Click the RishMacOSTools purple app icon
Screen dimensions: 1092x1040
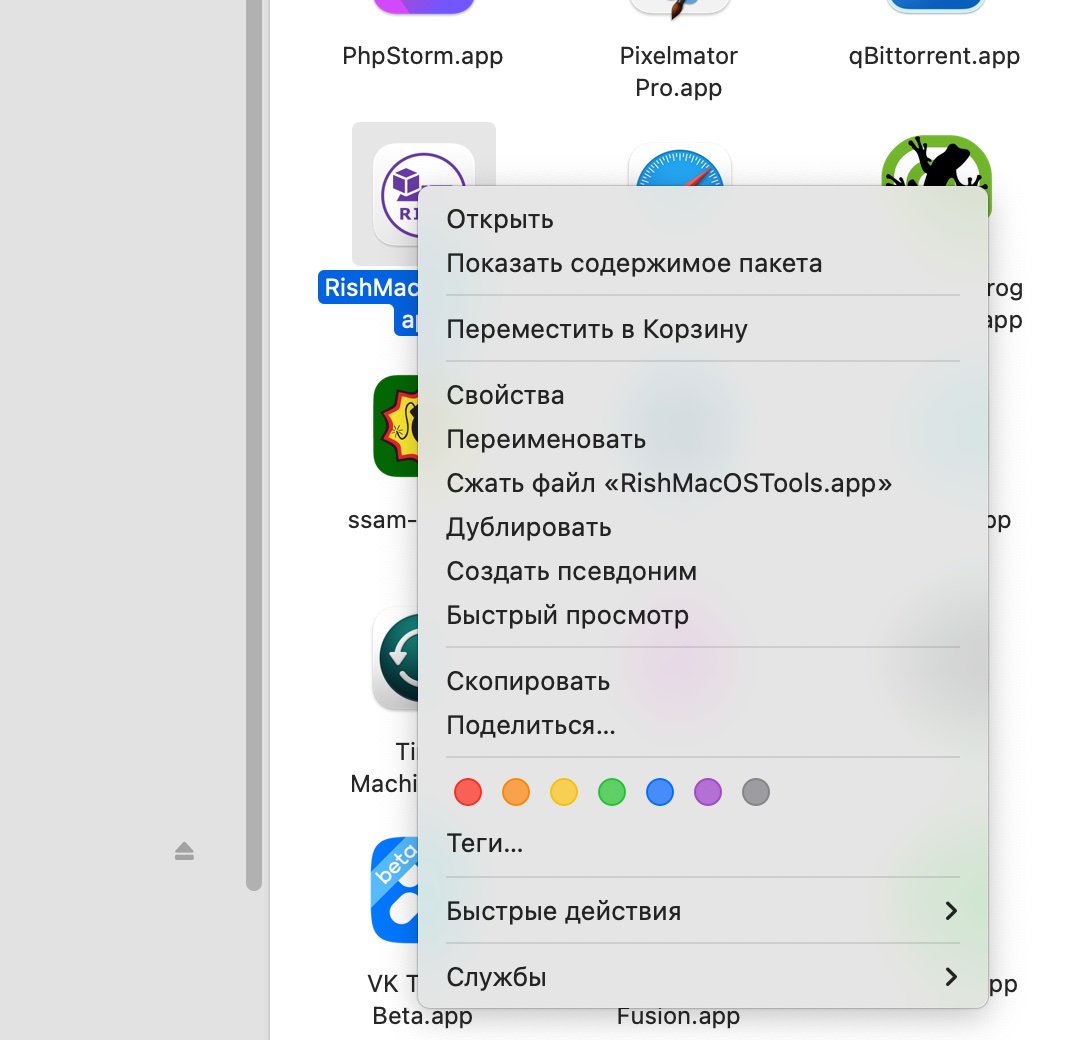point(400,190)
